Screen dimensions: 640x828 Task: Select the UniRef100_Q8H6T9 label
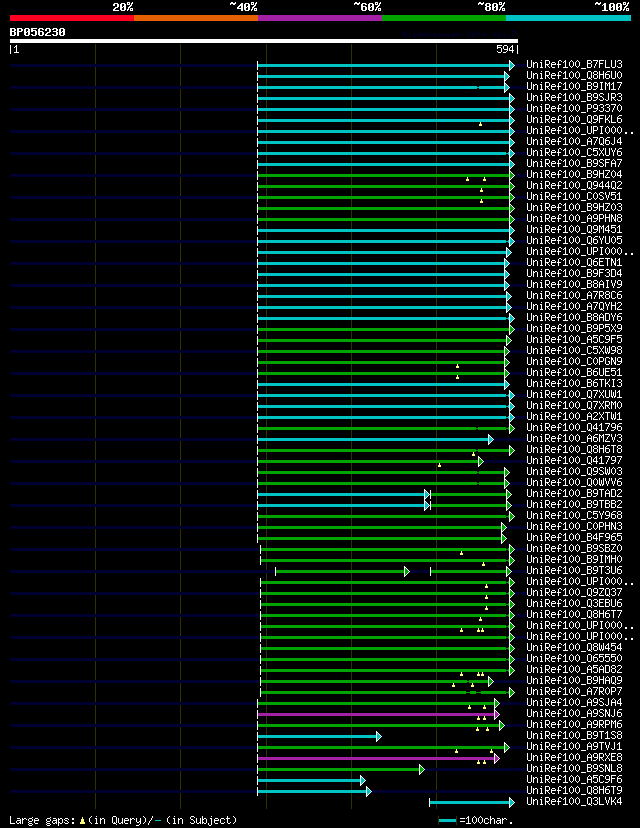(x=575, y=791)
